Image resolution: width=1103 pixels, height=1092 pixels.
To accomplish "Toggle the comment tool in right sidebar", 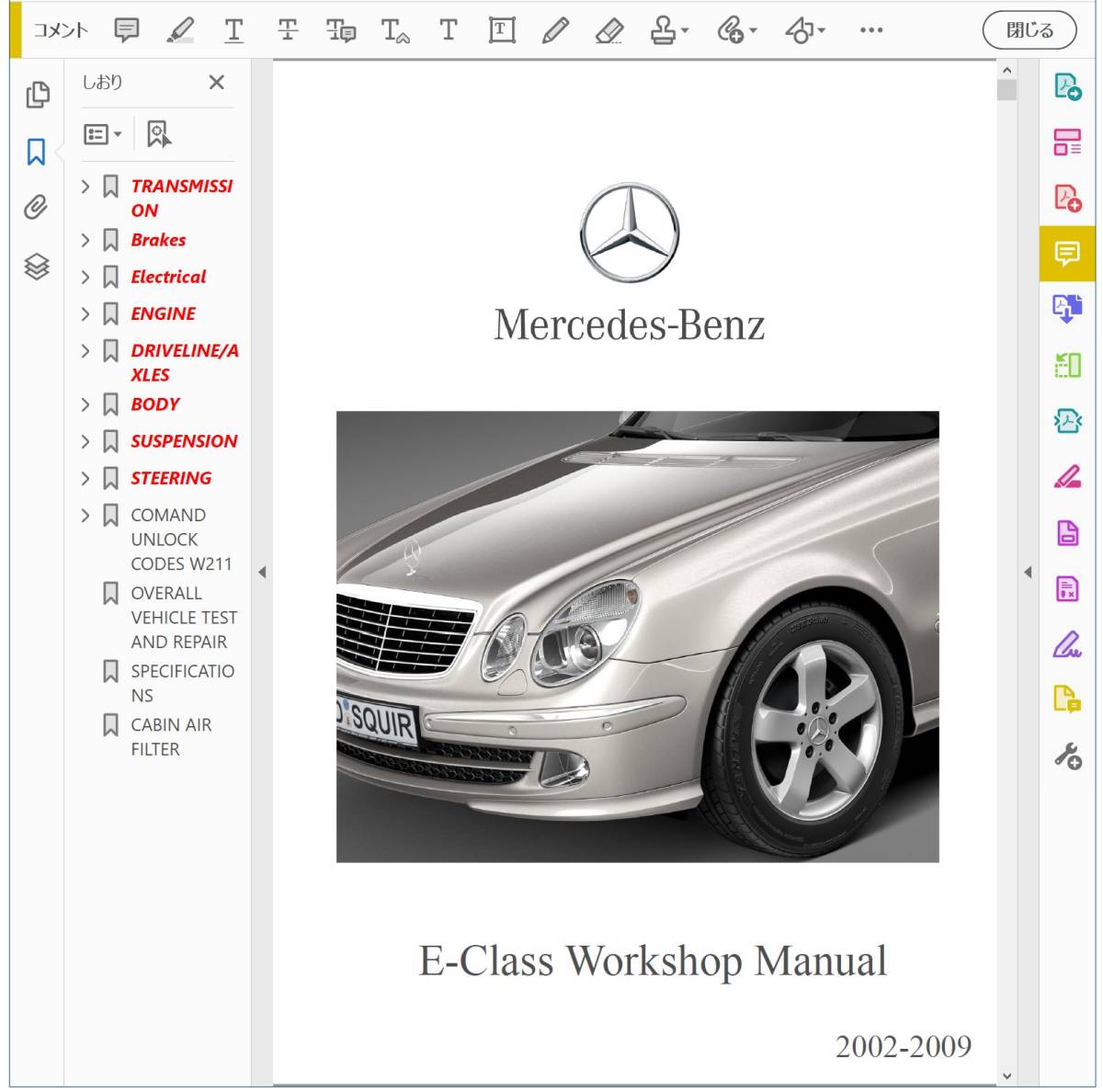I will [1067, 256].
